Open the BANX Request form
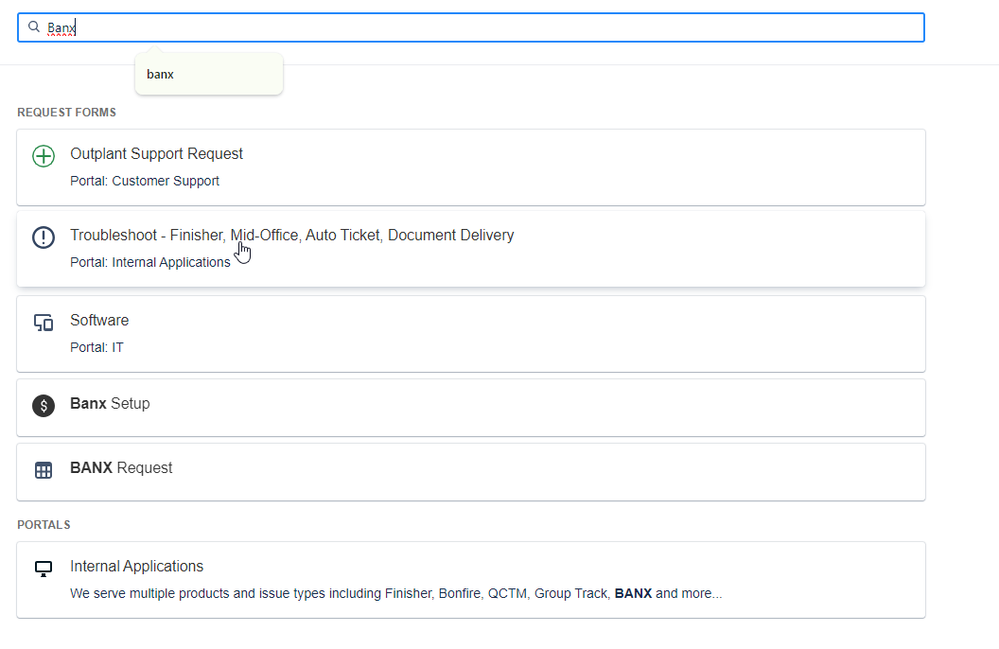 [x=471, y=472]
